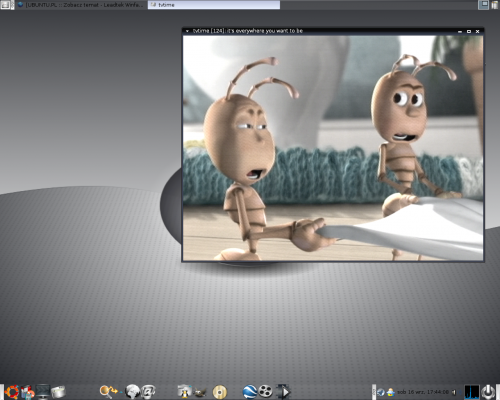Viewport: 500px width, 400px height.
Task: Open the golden CD disc player icon
Action: 220,392
